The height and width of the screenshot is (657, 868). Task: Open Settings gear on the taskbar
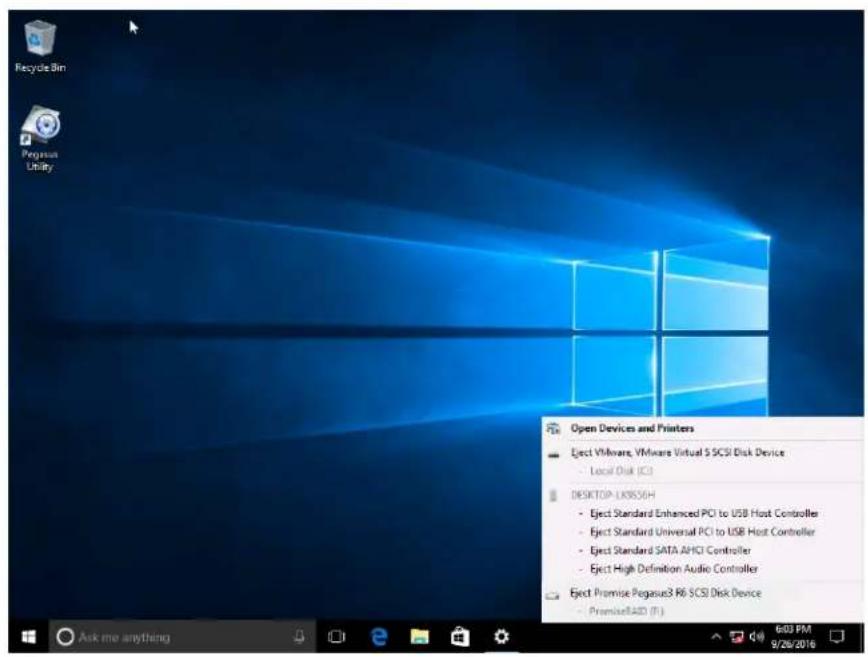[501, 637]
